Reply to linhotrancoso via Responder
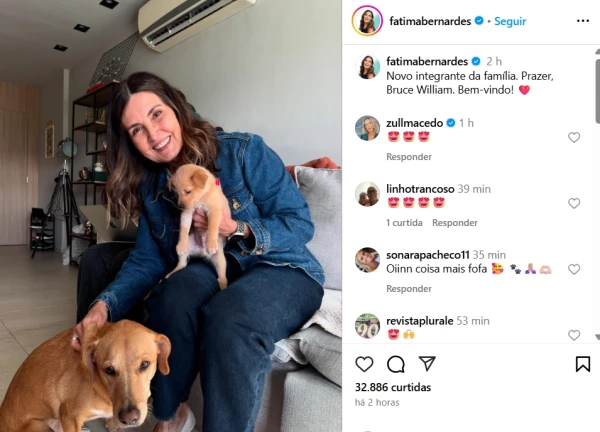 (x=455, y=222)
